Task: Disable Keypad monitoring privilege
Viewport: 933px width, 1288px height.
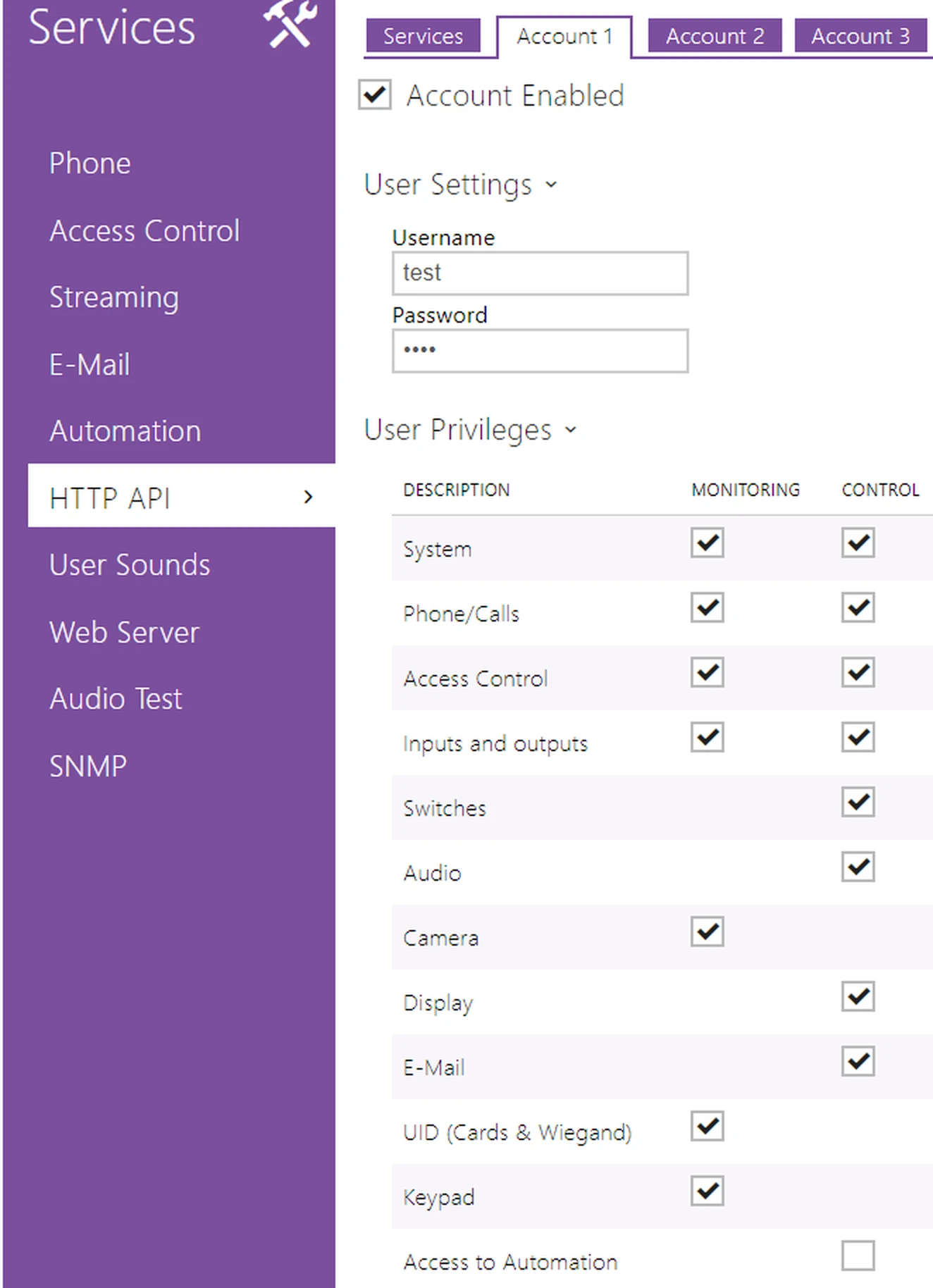Action: tap(708, 1191)
